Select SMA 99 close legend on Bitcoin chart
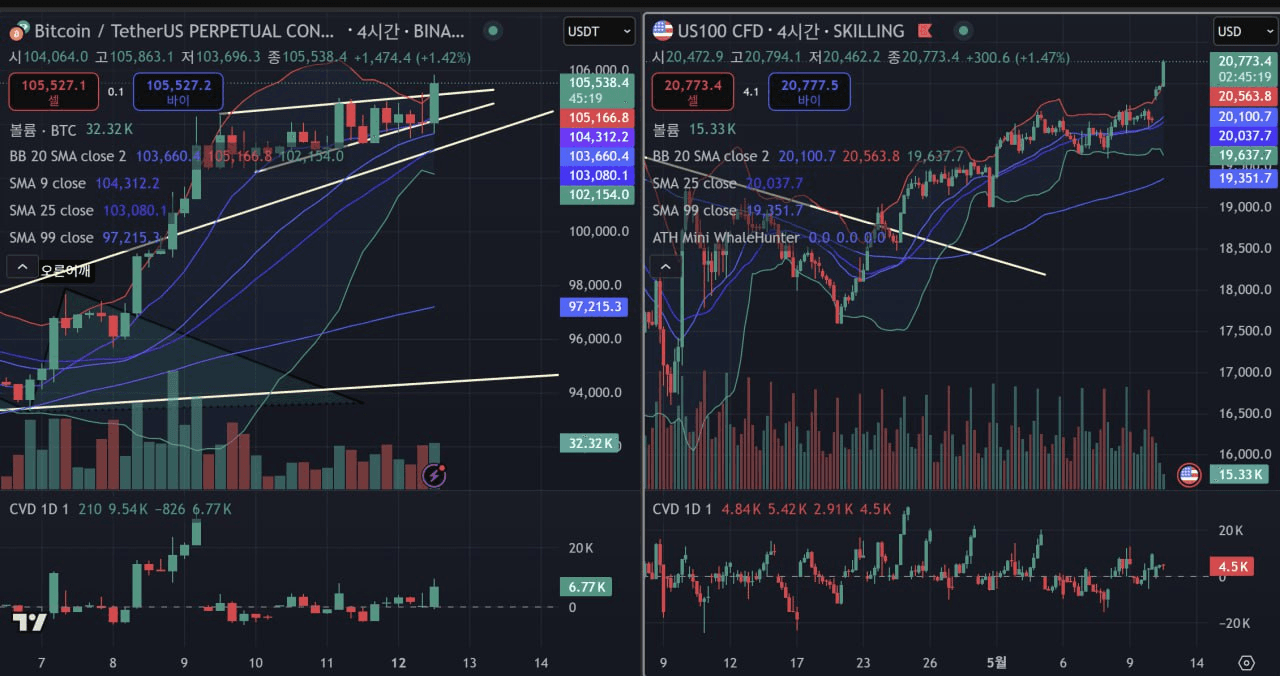This screenshot has height=676, width=1280. coord(51,237)
